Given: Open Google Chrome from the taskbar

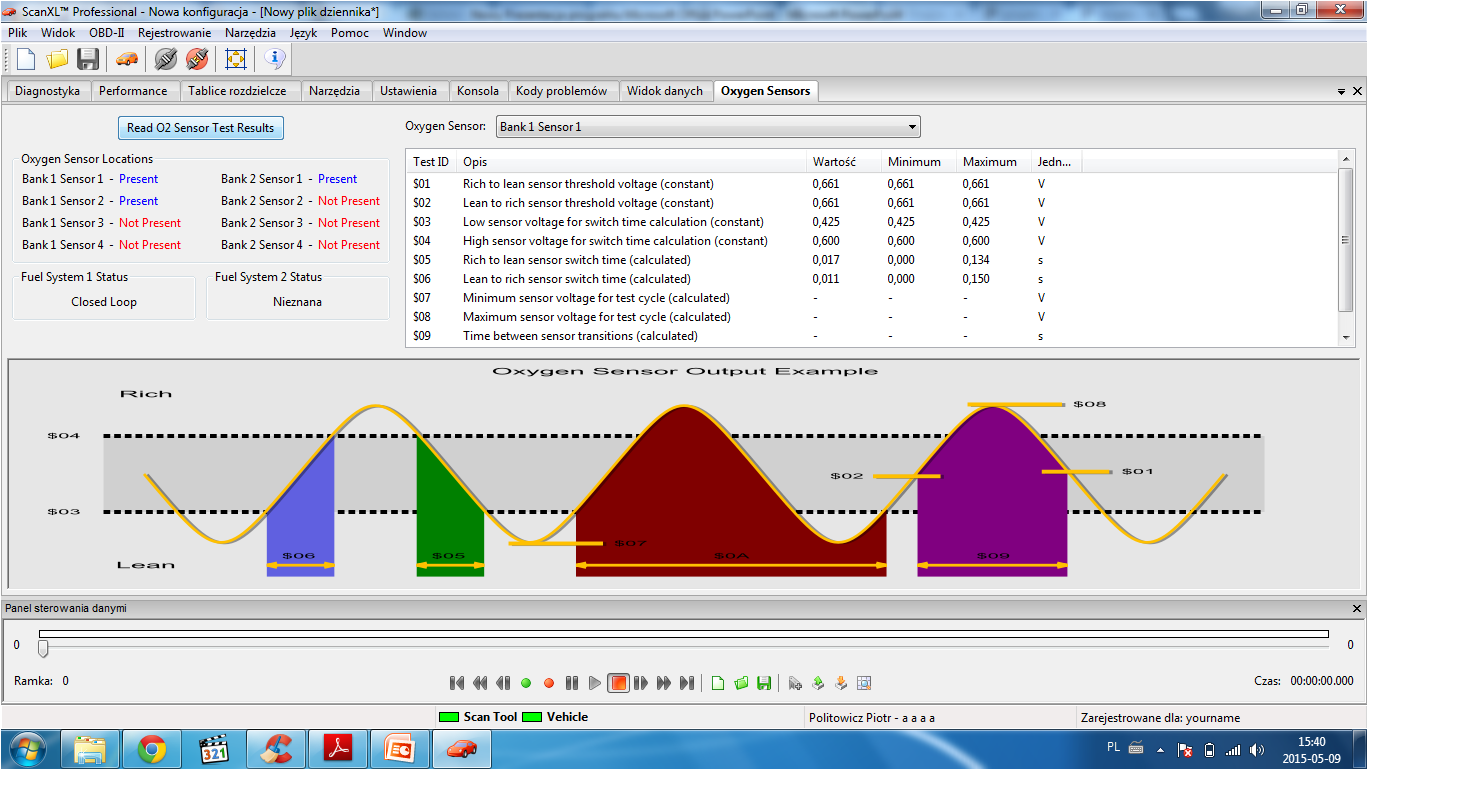Looking at the screenshot, I should (152, 749).
